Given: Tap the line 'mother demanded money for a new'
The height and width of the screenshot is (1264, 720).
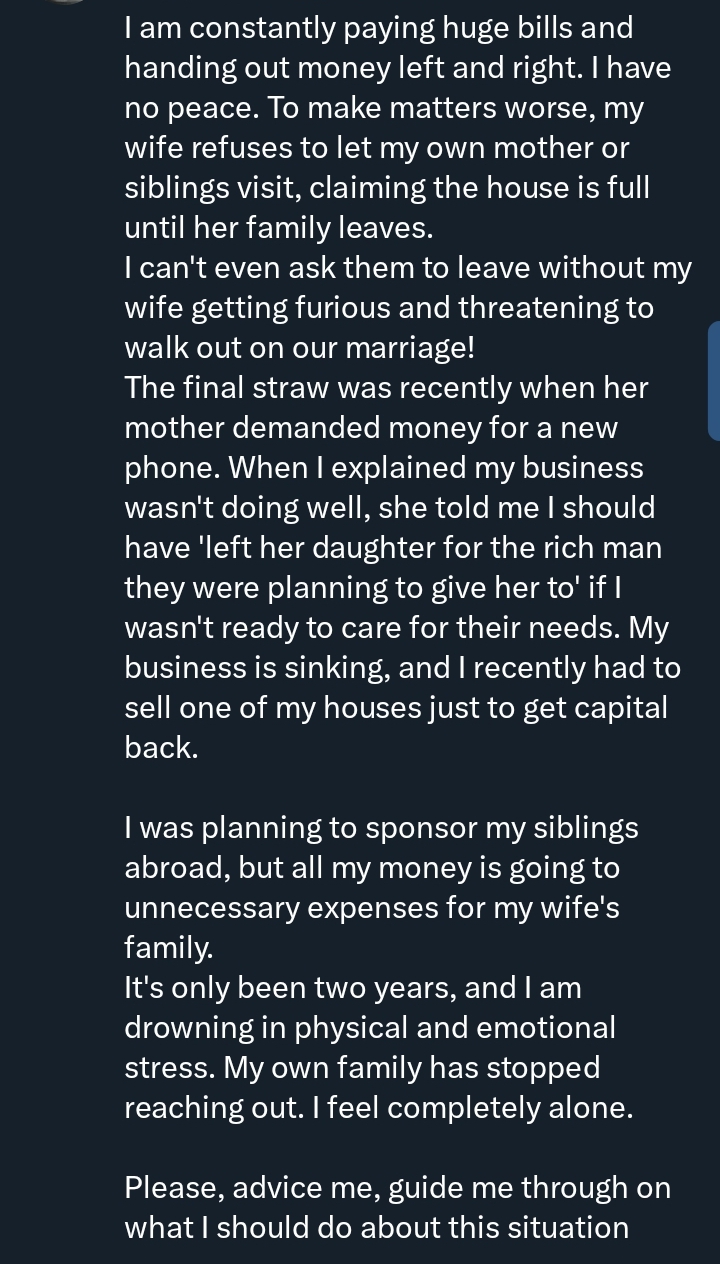Looking at the screenshot, I should (x=371, y=428).
